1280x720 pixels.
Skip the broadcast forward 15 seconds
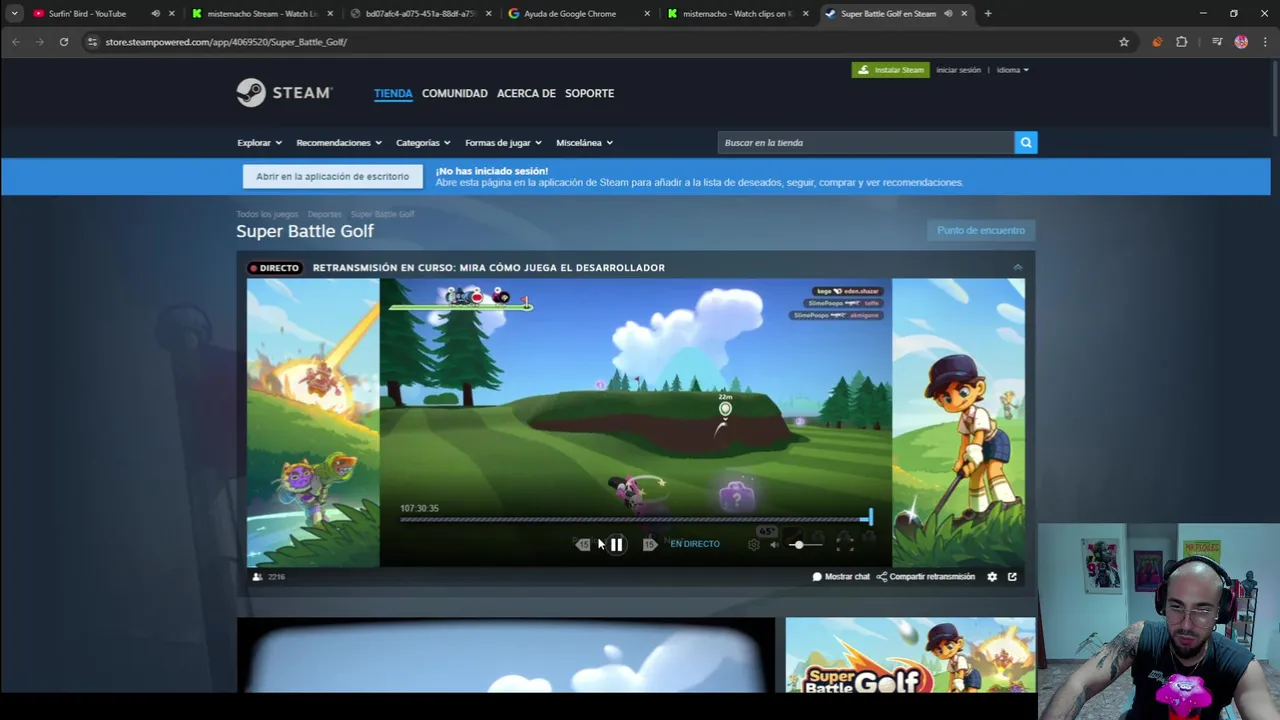coord(650,544)
